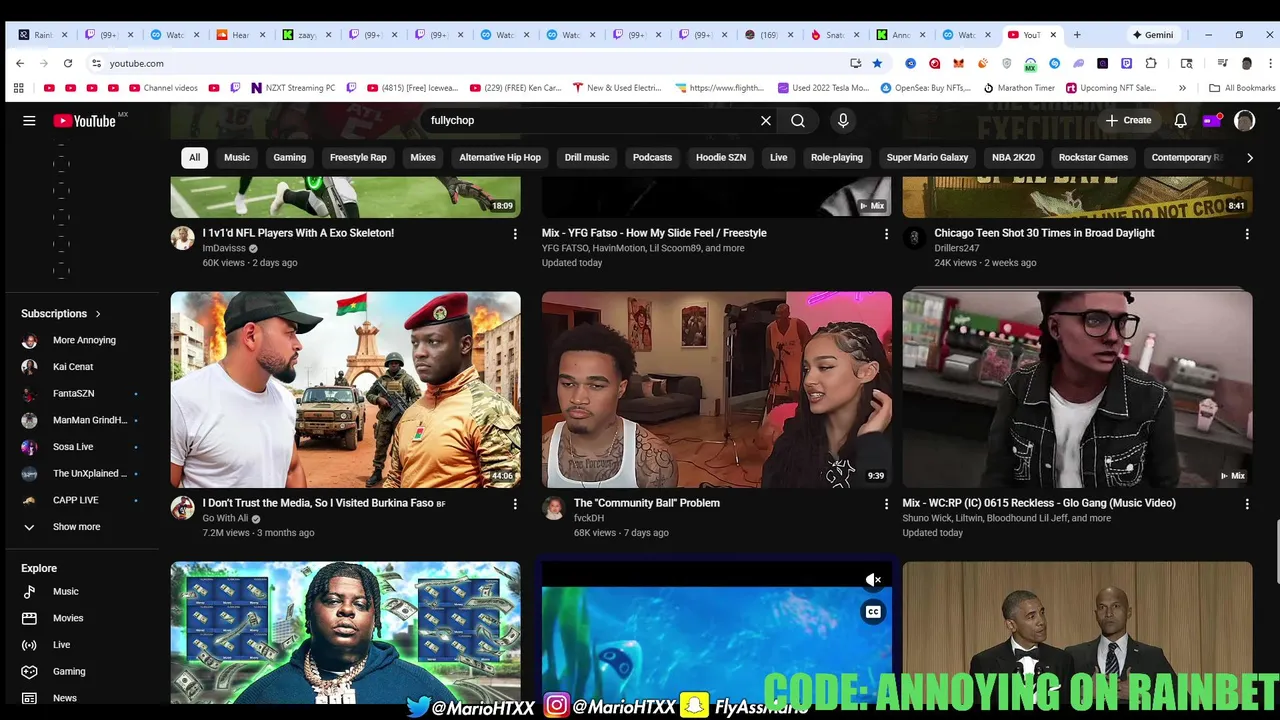
Task: Click the magnifier search button
Action: 798,120
